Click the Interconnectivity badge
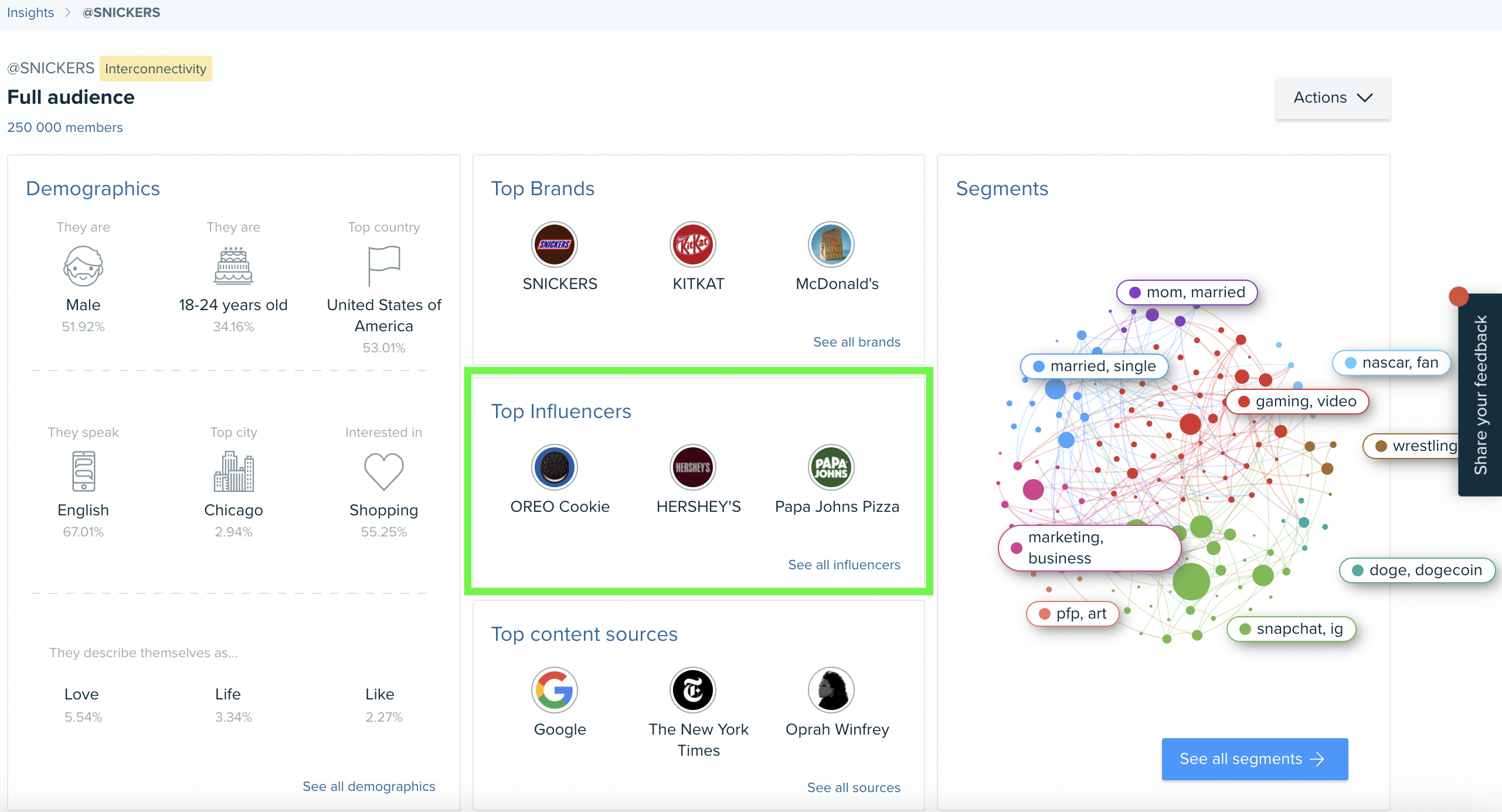The width and height of the screenshot is (1502, 812). [x=155, y=69]
